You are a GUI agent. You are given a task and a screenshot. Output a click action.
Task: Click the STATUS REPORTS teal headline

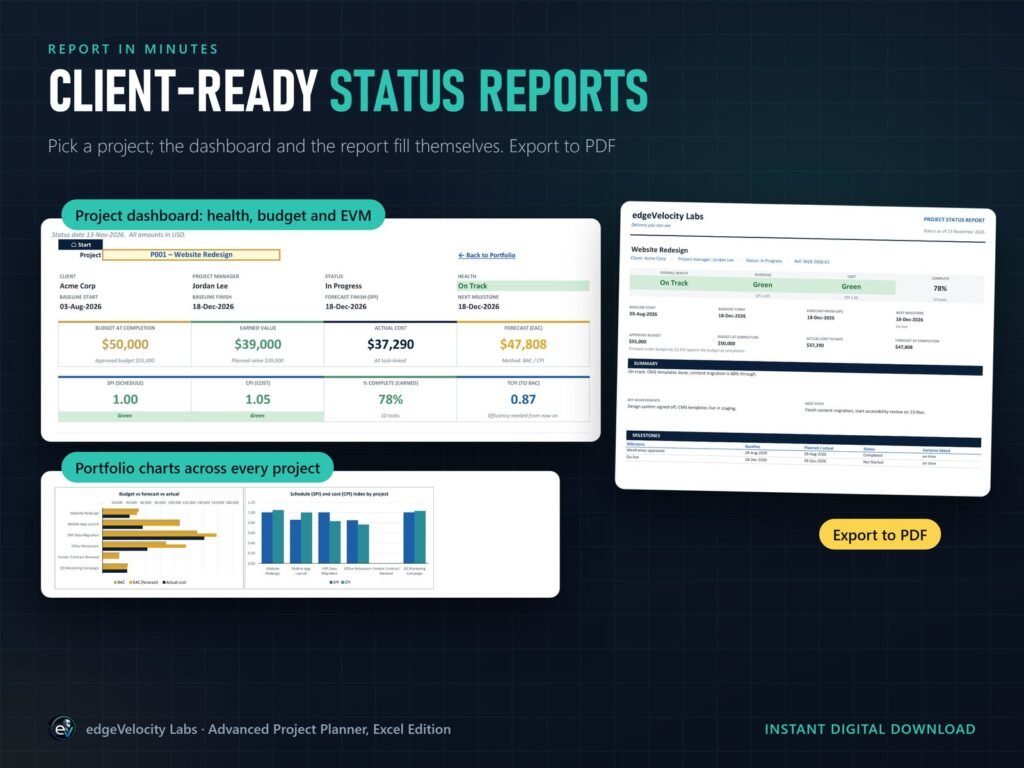(488, 90)
